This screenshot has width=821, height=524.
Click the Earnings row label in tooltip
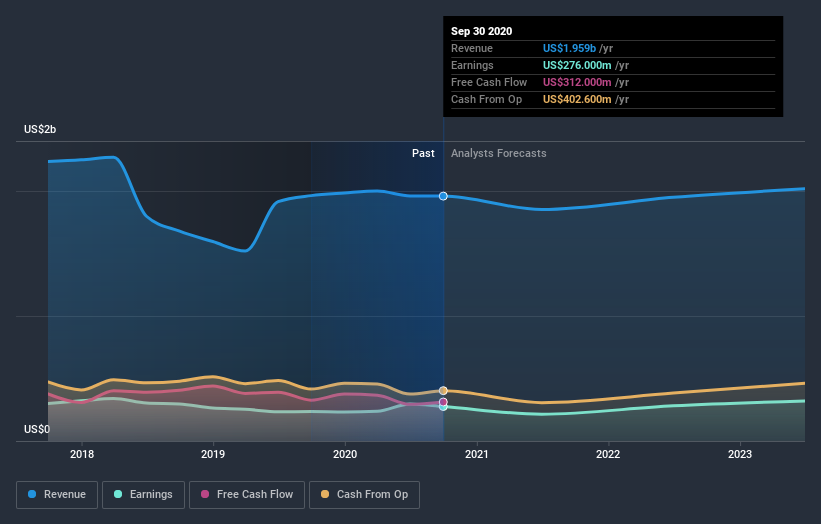click(x=472, y=65)
